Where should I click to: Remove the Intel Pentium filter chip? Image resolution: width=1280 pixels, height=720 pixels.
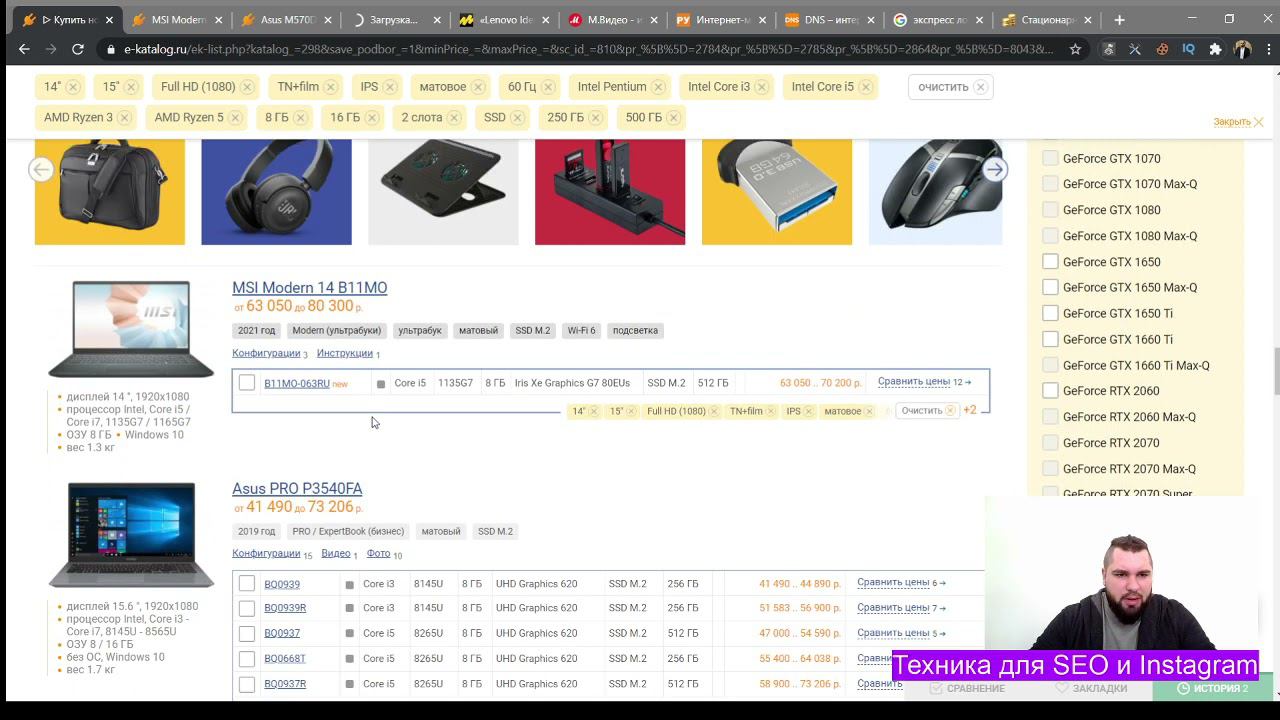pos(658,87)
